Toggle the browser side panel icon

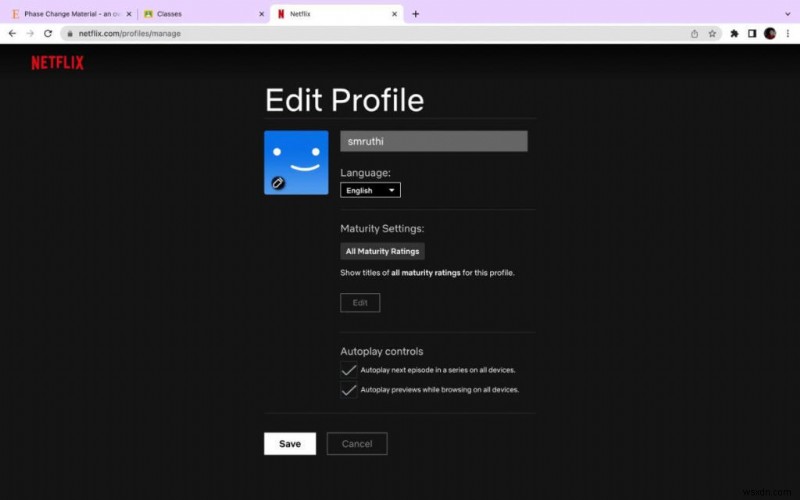[752, 34]
